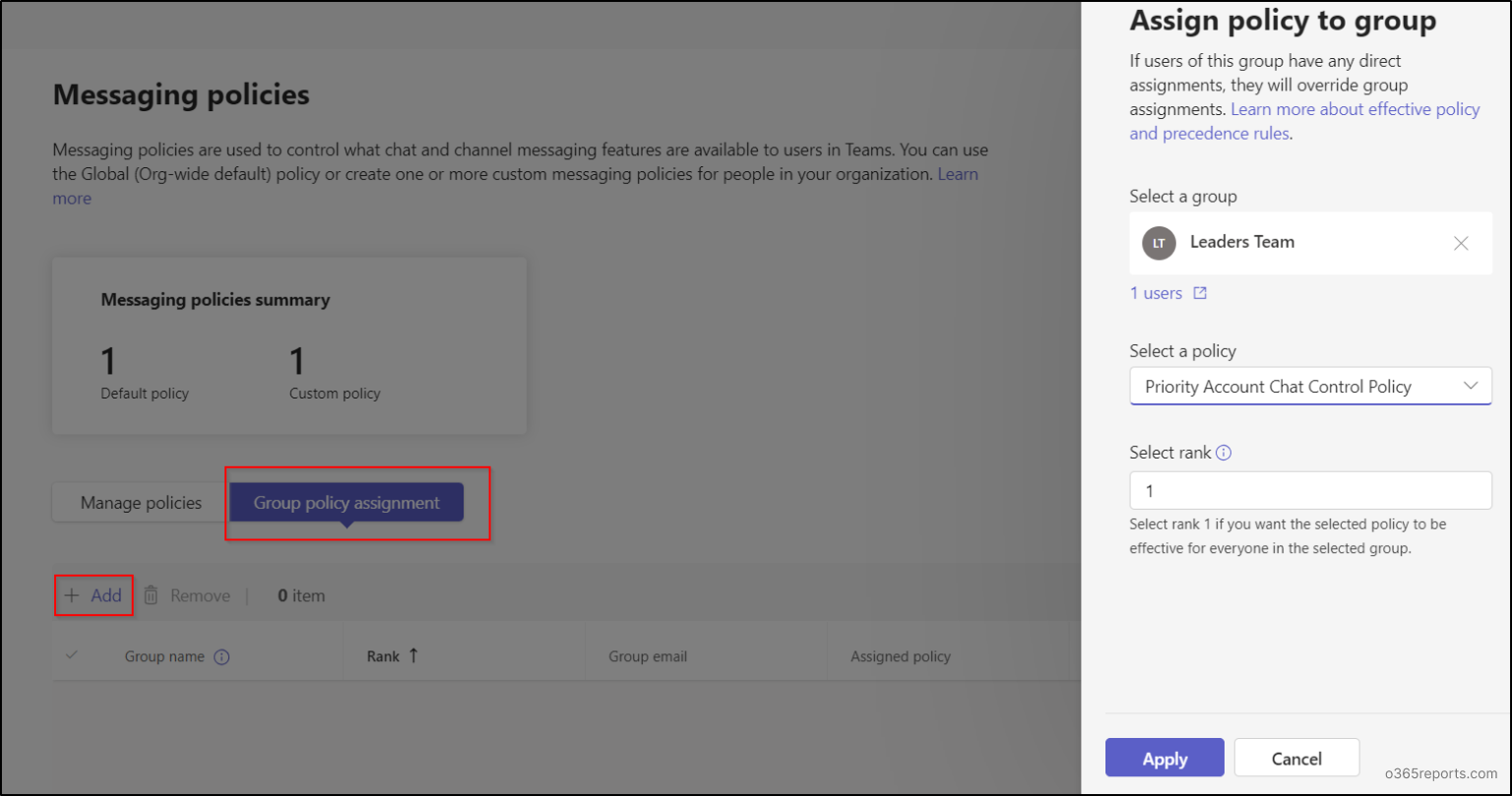
Task: Click the info icon beside Select rank
Action: coord(1224,453)
